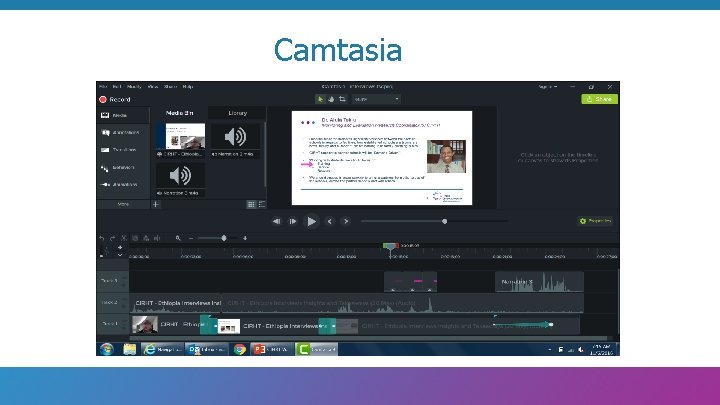Viewport: 720px width, 405px height.
Task: Open Google Chrome from taskbar
Action: click(x=239, y=349)
